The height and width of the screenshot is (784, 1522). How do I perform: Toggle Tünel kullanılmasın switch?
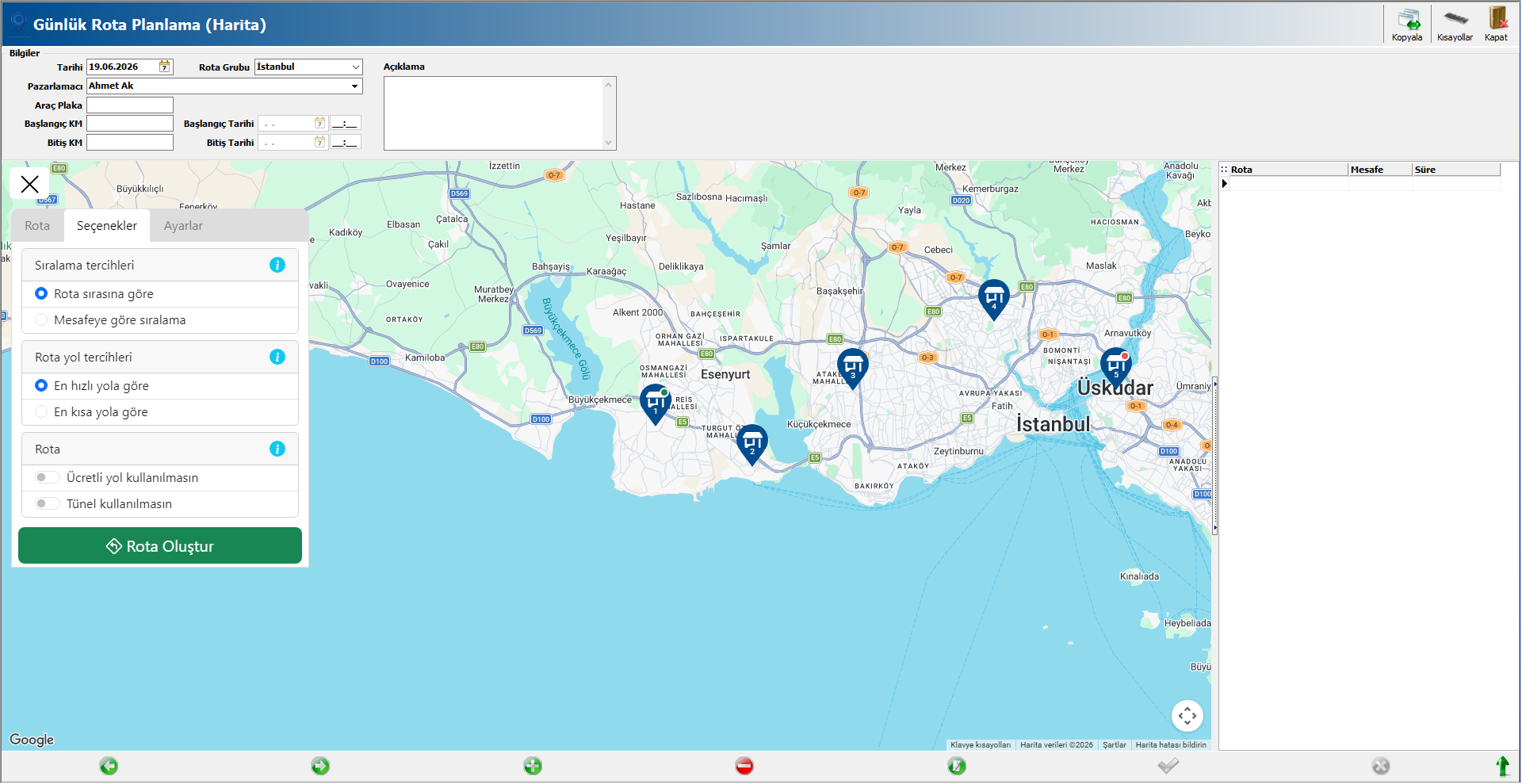click(48, 503)
